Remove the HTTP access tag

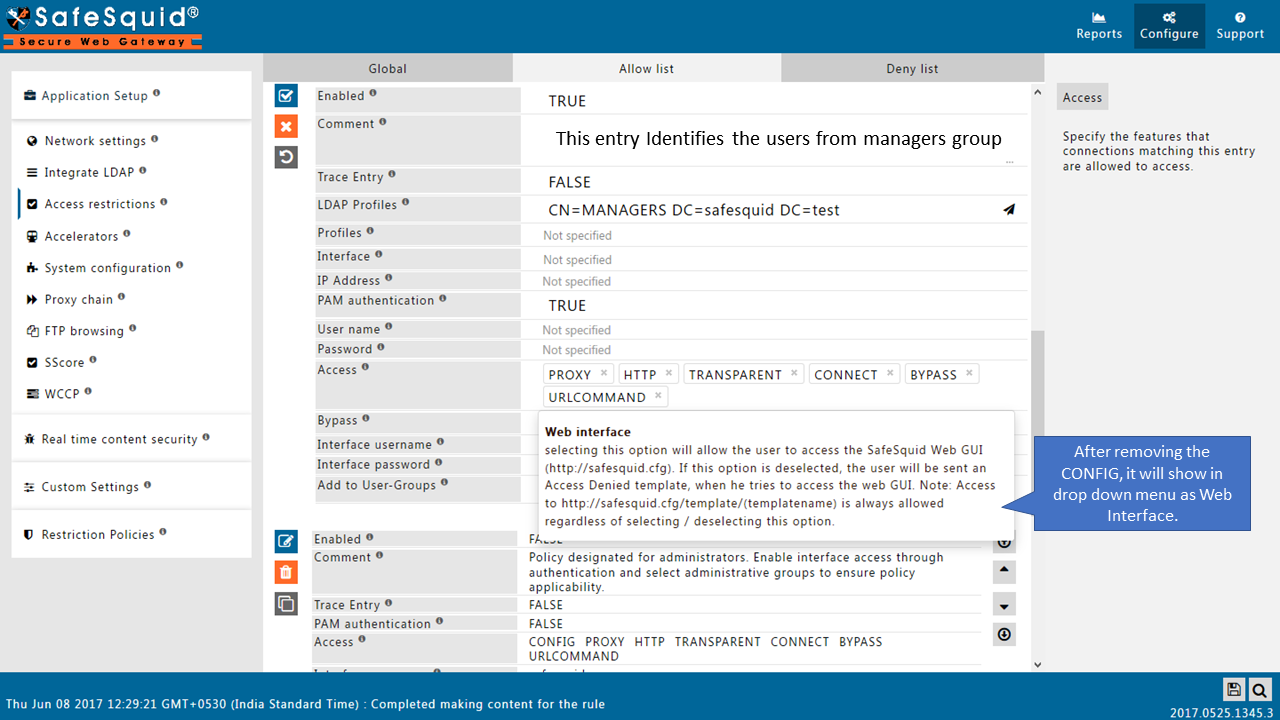pos(669,373)
